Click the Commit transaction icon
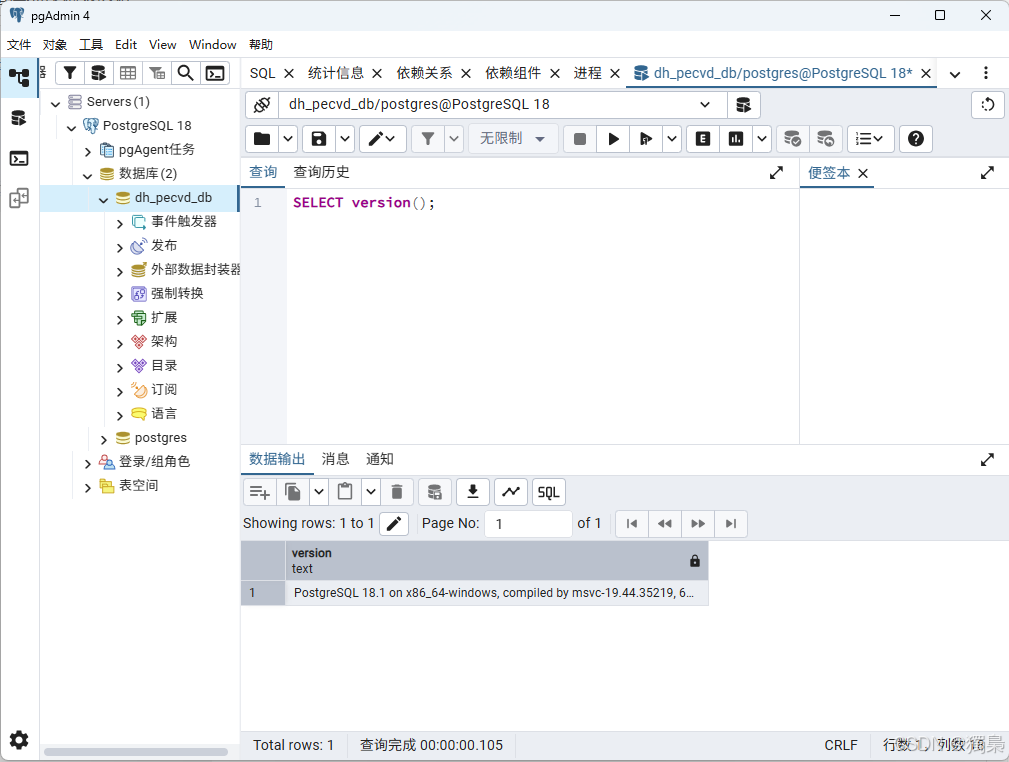The height and width of the screenshot is (762, 1009). (792, 138)
